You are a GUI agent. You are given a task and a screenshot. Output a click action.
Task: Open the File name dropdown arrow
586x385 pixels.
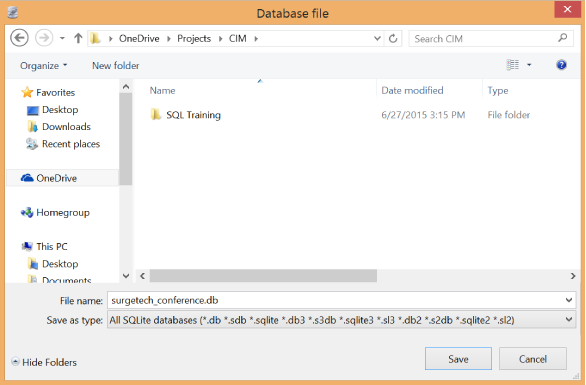(569, 300)
